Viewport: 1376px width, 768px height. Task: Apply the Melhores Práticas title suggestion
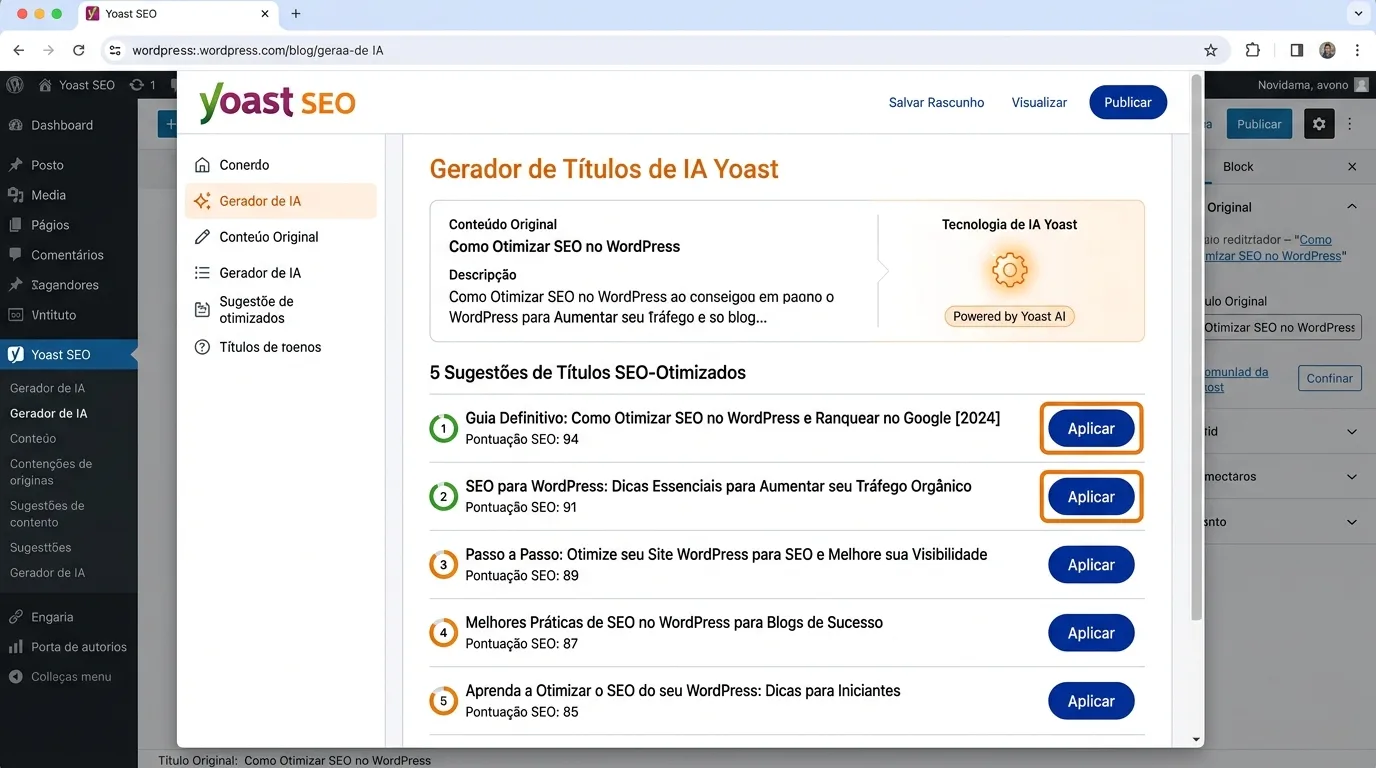coord(1091,633)
